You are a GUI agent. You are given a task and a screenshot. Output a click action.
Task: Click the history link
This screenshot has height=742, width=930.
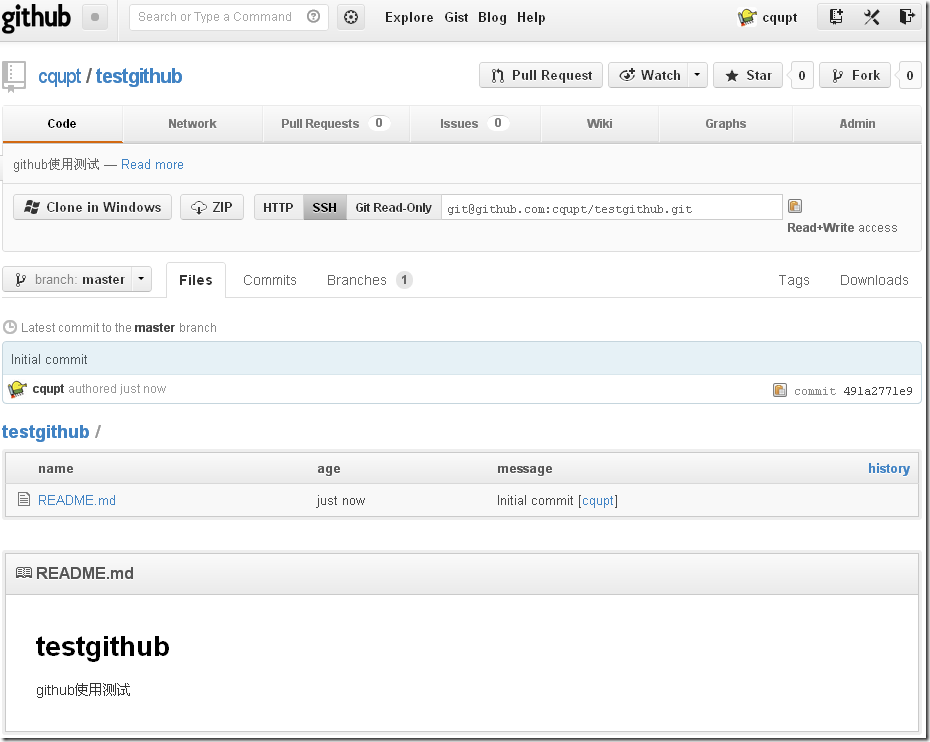coord(888,469)
